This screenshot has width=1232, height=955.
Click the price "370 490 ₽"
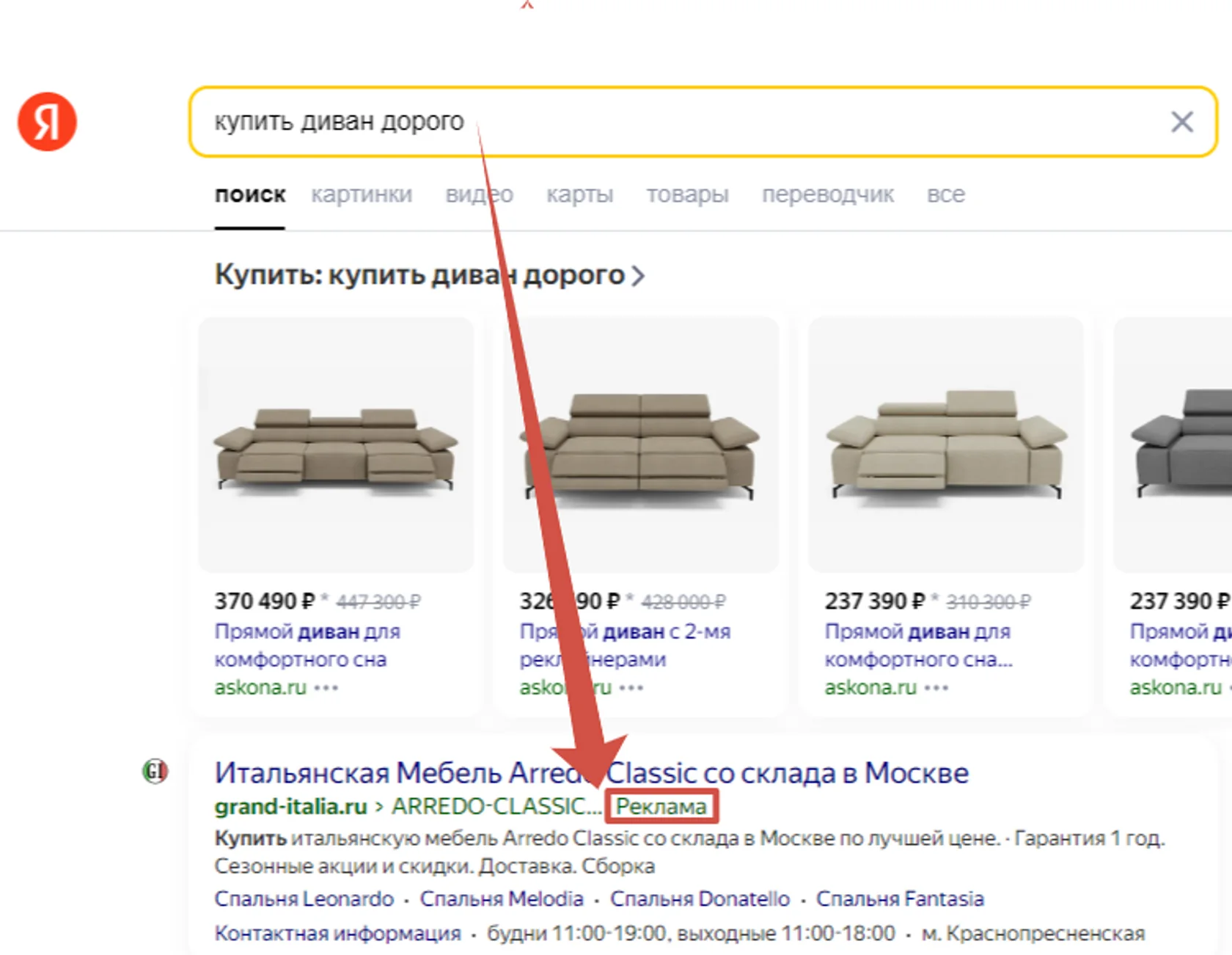tap(265, 601)
